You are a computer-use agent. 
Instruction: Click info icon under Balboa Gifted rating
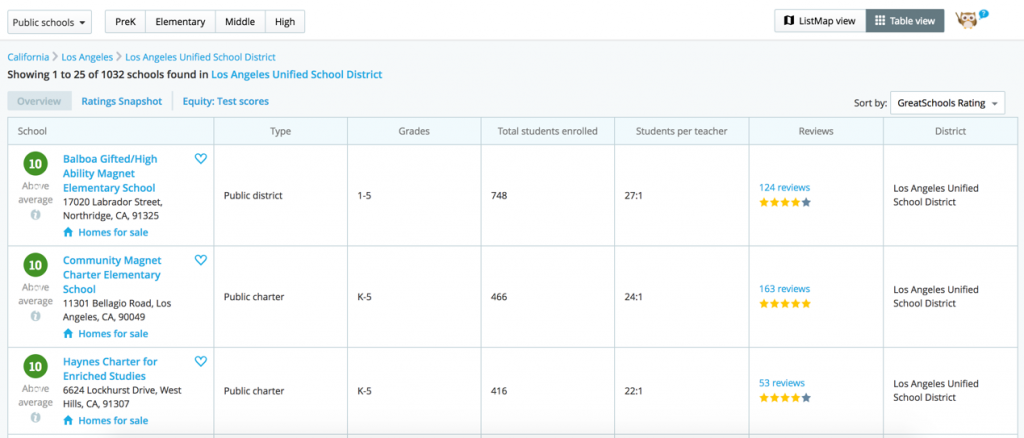(35, 215)
